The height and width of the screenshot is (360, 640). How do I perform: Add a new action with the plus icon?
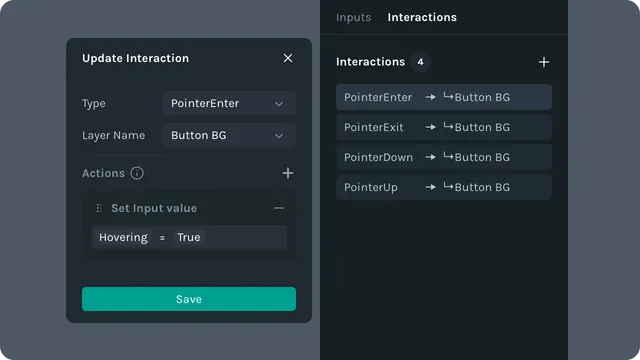pos(288,173)
